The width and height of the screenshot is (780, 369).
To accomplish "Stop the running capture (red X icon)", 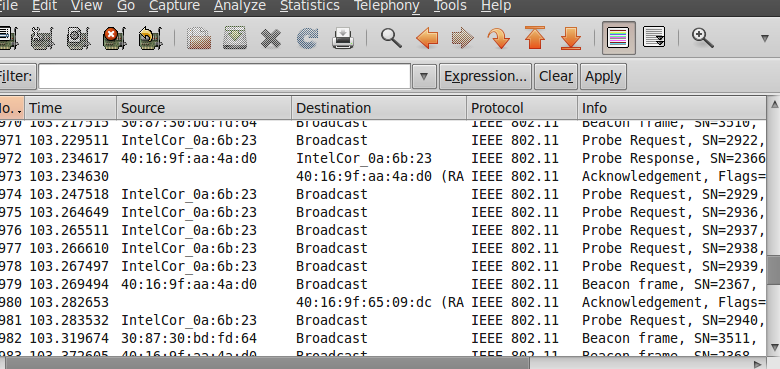I will pos(114,38).
